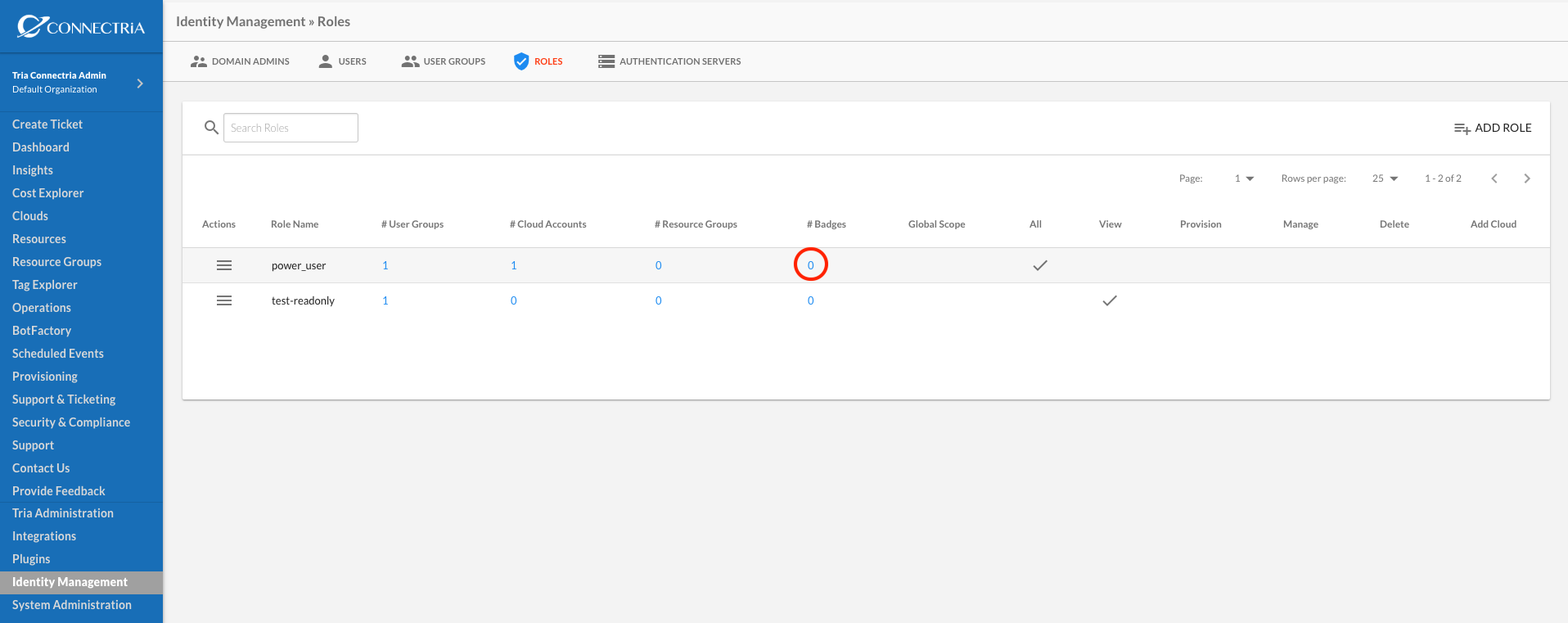Go to the next page arrow
Viewport: 1568px width, 623px height.
coord(1527,178)
